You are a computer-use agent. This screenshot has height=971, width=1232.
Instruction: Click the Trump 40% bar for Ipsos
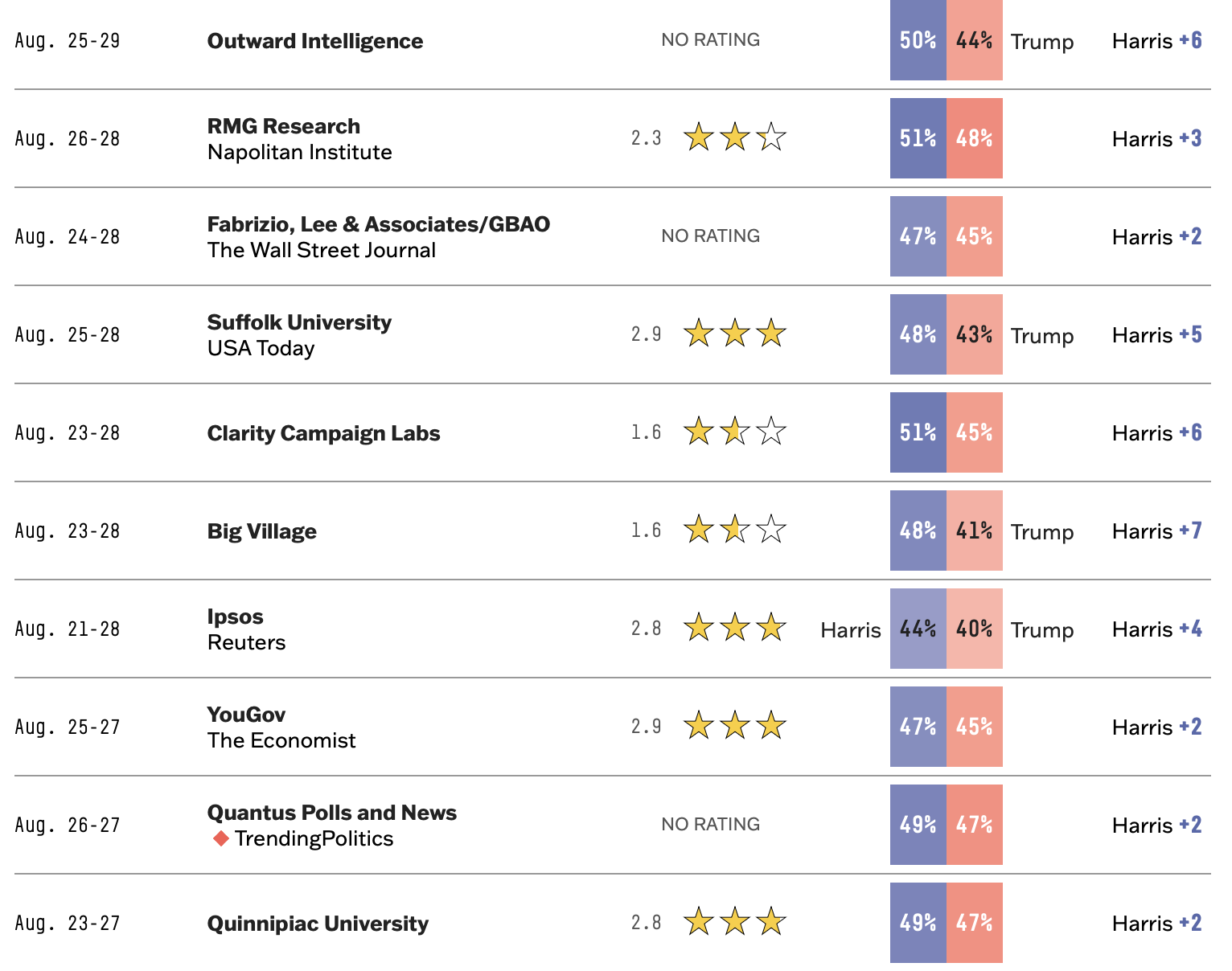coord(975,629)
